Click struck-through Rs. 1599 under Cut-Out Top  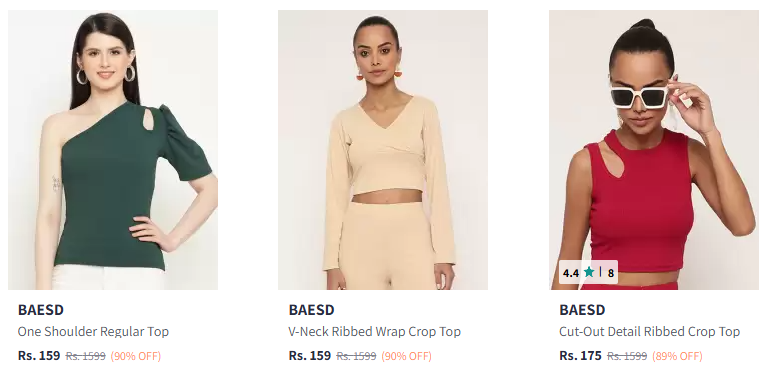(627, 356)
